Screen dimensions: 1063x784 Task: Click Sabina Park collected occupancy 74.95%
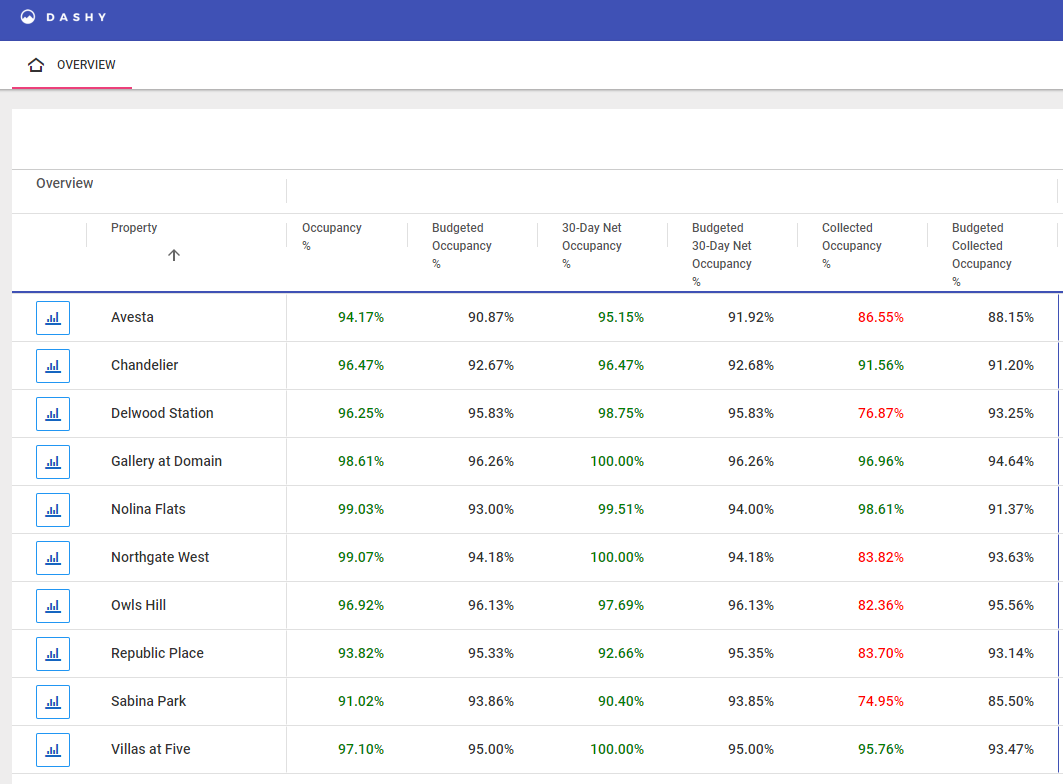[x=881, y=701]
